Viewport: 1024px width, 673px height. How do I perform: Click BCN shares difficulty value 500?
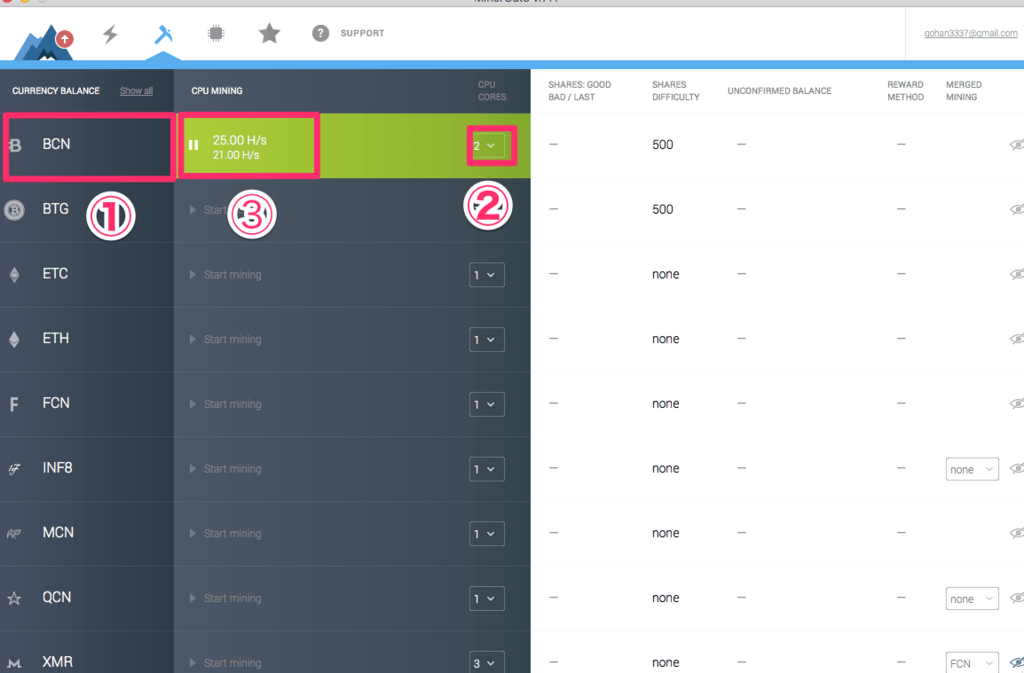click(662, 144)
